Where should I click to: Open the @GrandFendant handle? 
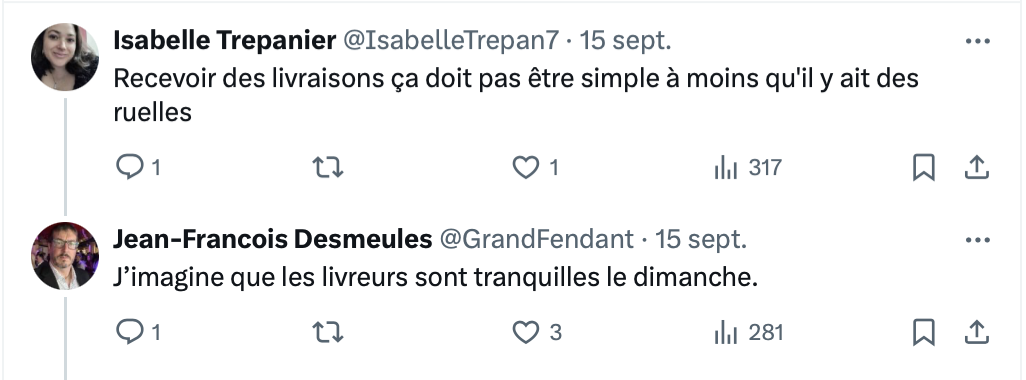pyautogui.click(x=536, y=239)
